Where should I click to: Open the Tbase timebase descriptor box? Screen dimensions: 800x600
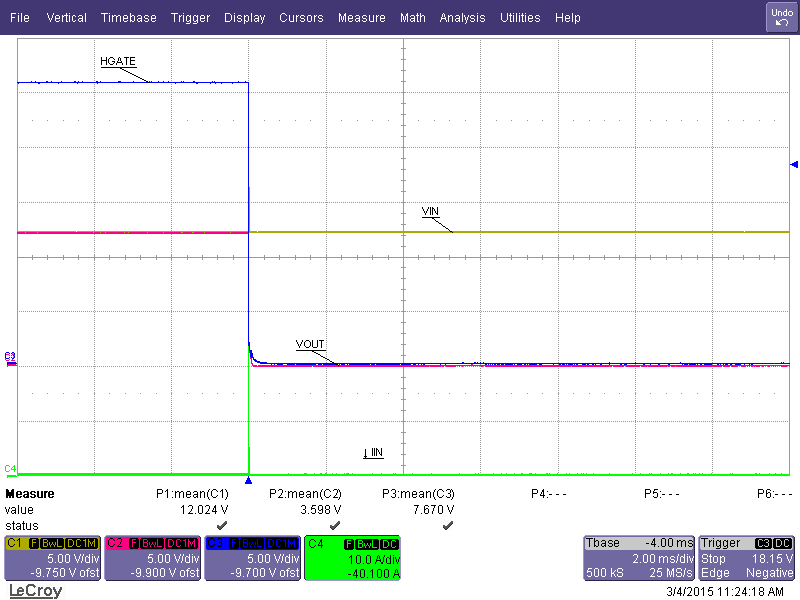[x=638, y=558]
